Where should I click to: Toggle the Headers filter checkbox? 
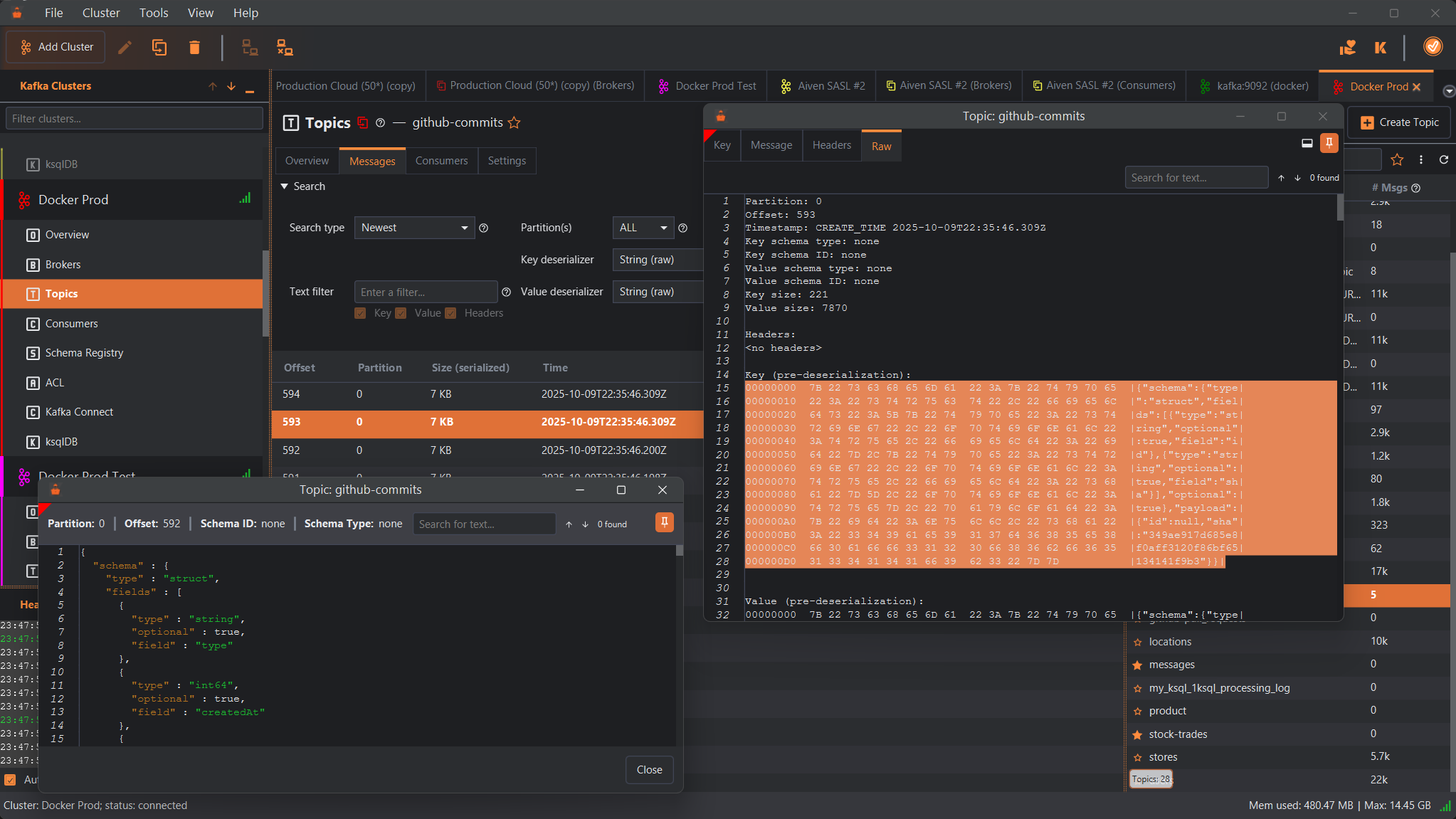click(x=450, y=314)
